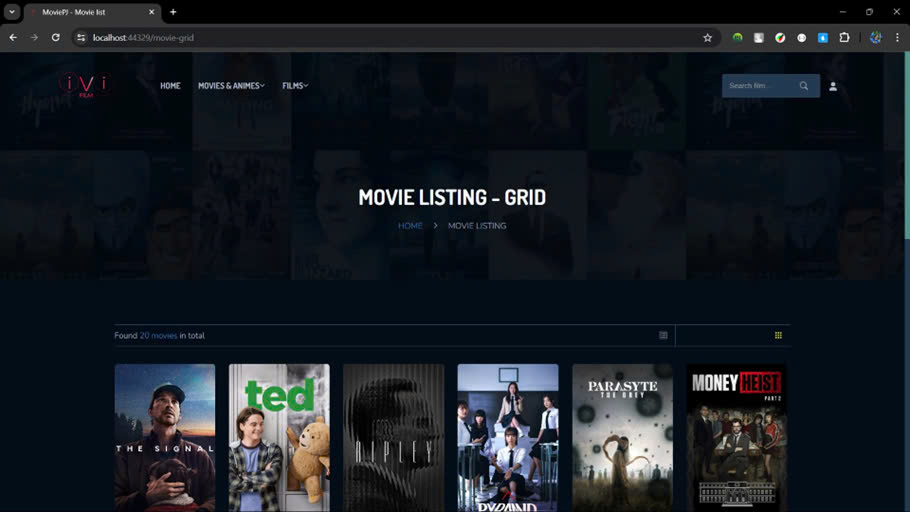This screenshot has width=910, height=512.
Task: Click the MOVIE LISTING breadcrumb text
Action: (x=477, y=226)
